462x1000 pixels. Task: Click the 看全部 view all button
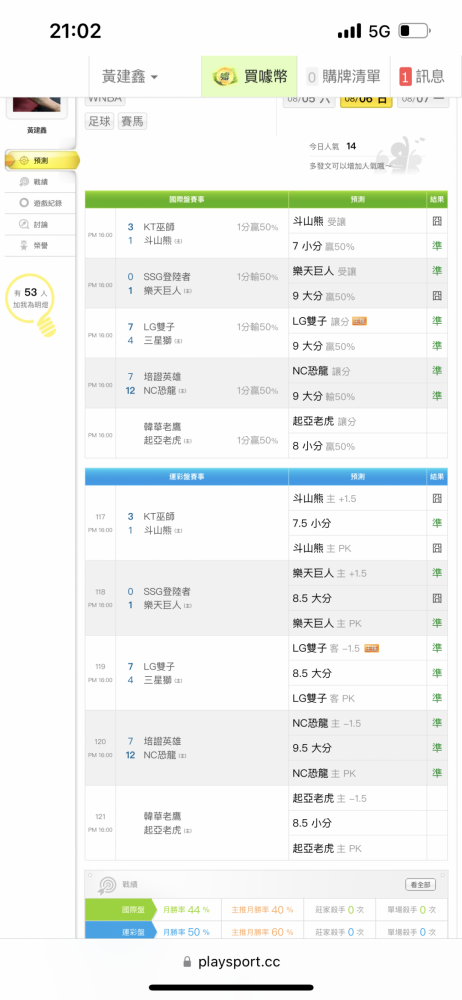421,885
